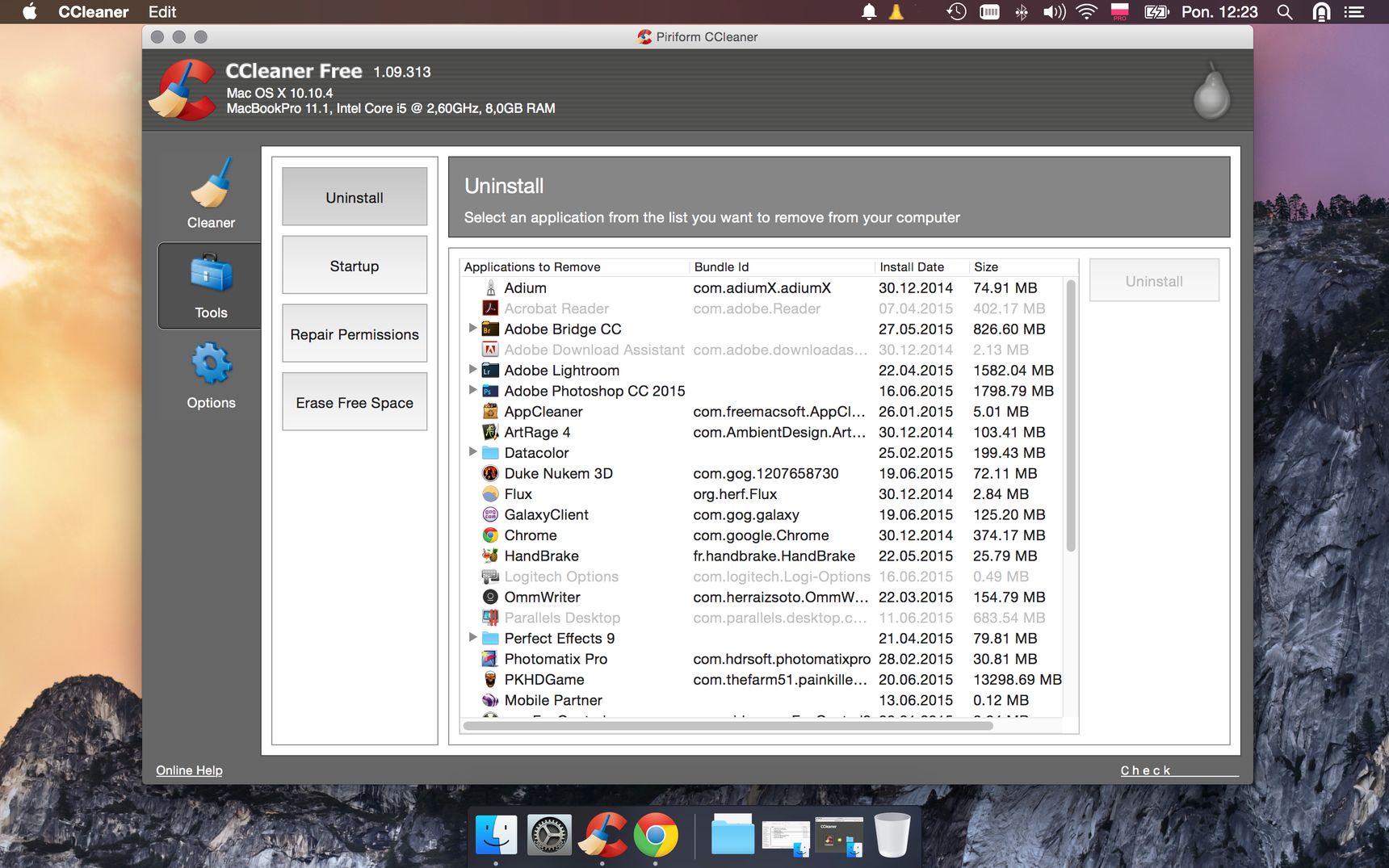
Task: Click the HandBrake app icon
Action: point(490,556)
